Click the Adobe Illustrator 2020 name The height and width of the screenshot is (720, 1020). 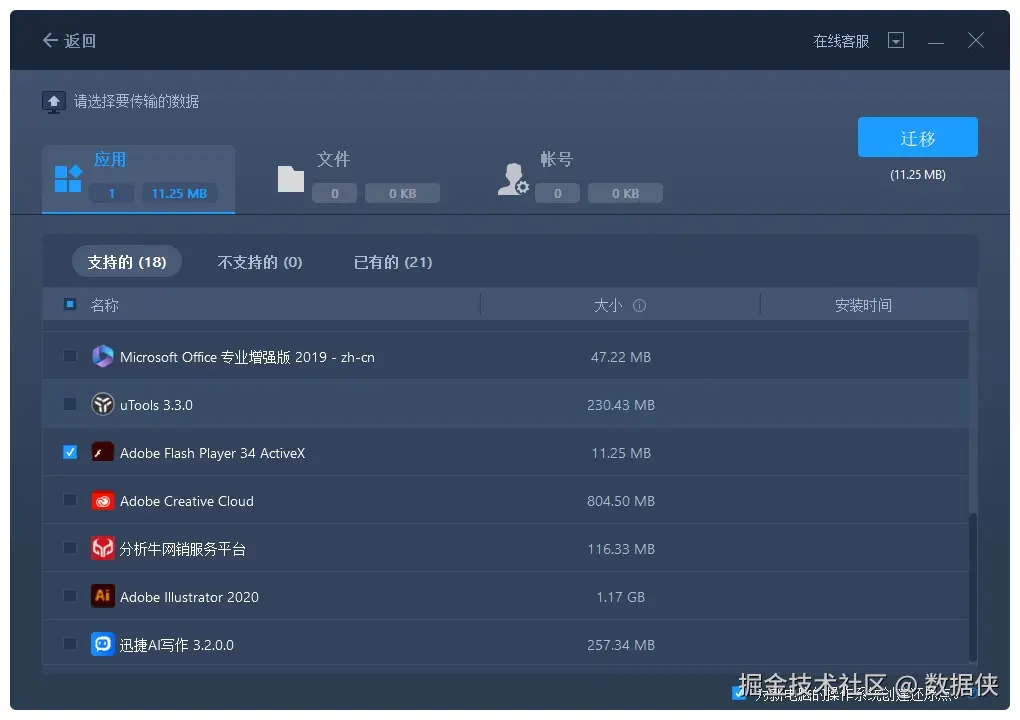pyautogui.click(x=189, y=597)
